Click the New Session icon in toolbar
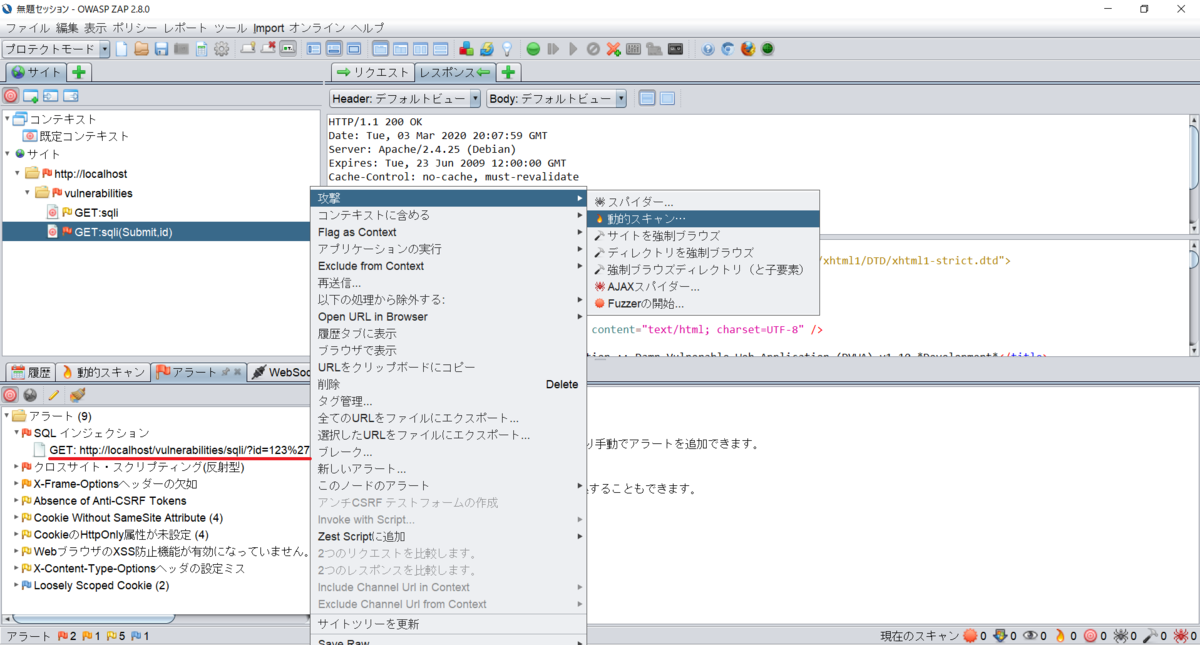This screenshot has width=1200, height=645. click(x=121, y=48)
